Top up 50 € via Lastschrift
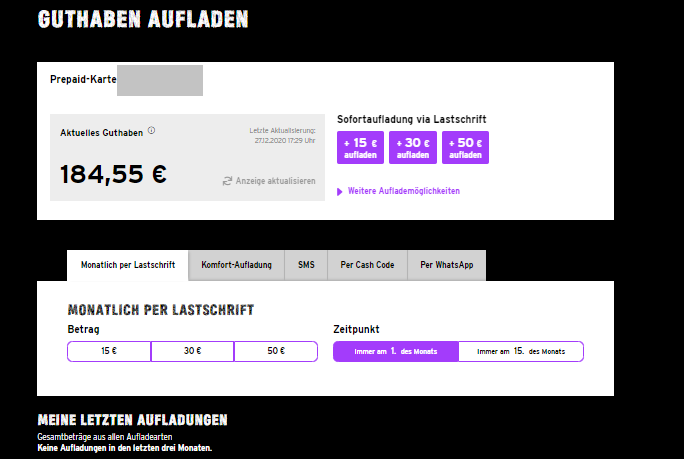The width and height of the screenshot is (684, 459). [x=465, y=147]
